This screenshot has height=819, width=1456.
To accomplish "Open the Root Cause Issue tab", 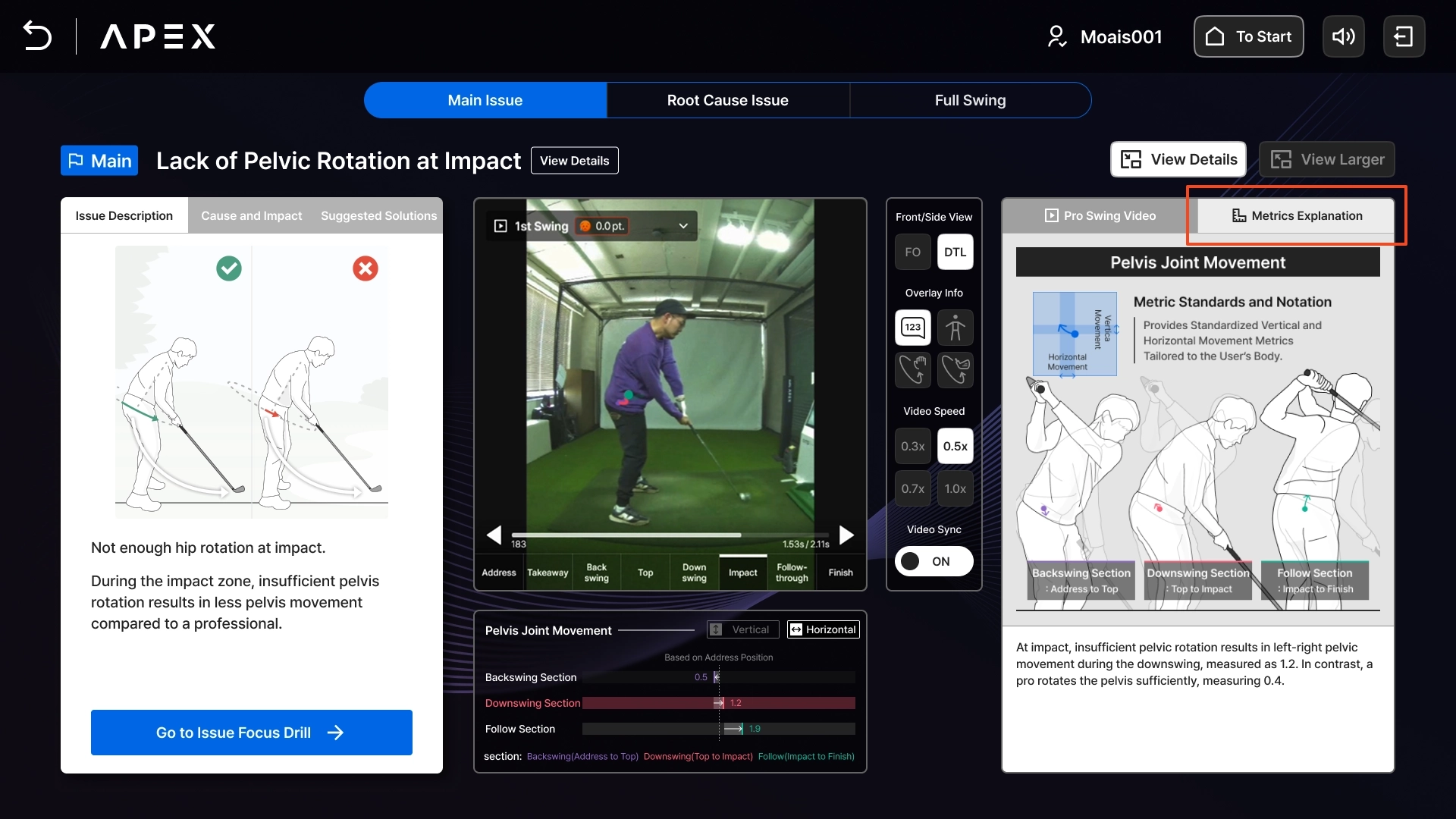I will (727, 100).
